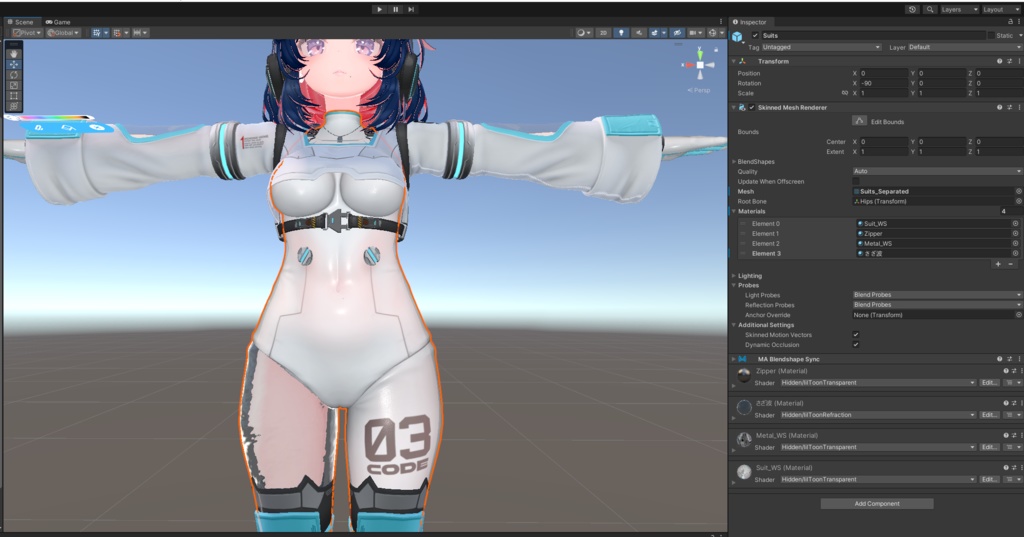Open Transform component preset icon
1024x537 pixels.
[x=1010, y=61]
